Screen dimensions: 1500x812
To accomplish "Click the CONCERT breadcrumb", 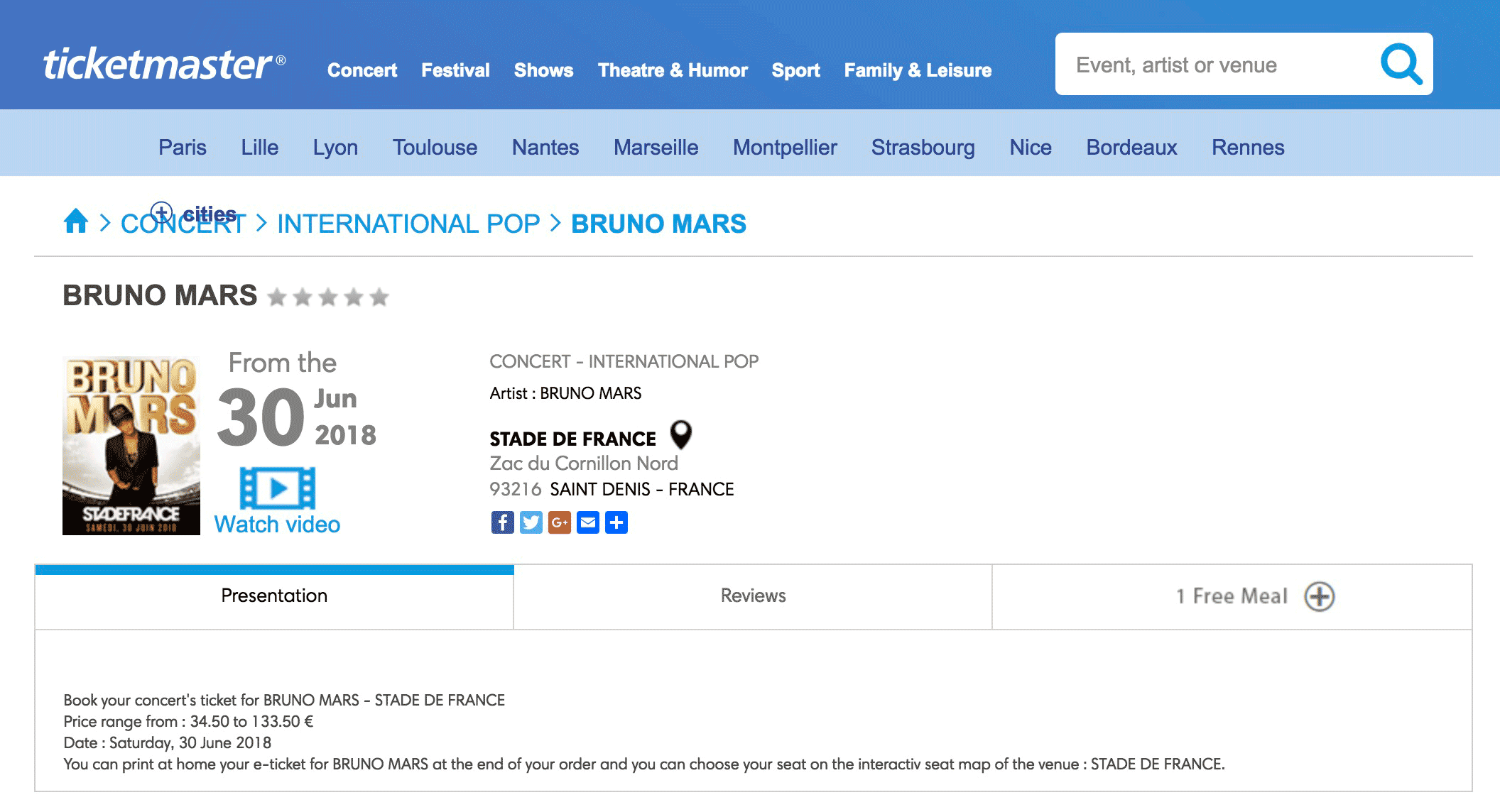I will pyautogui.click(x=183, y=224).
